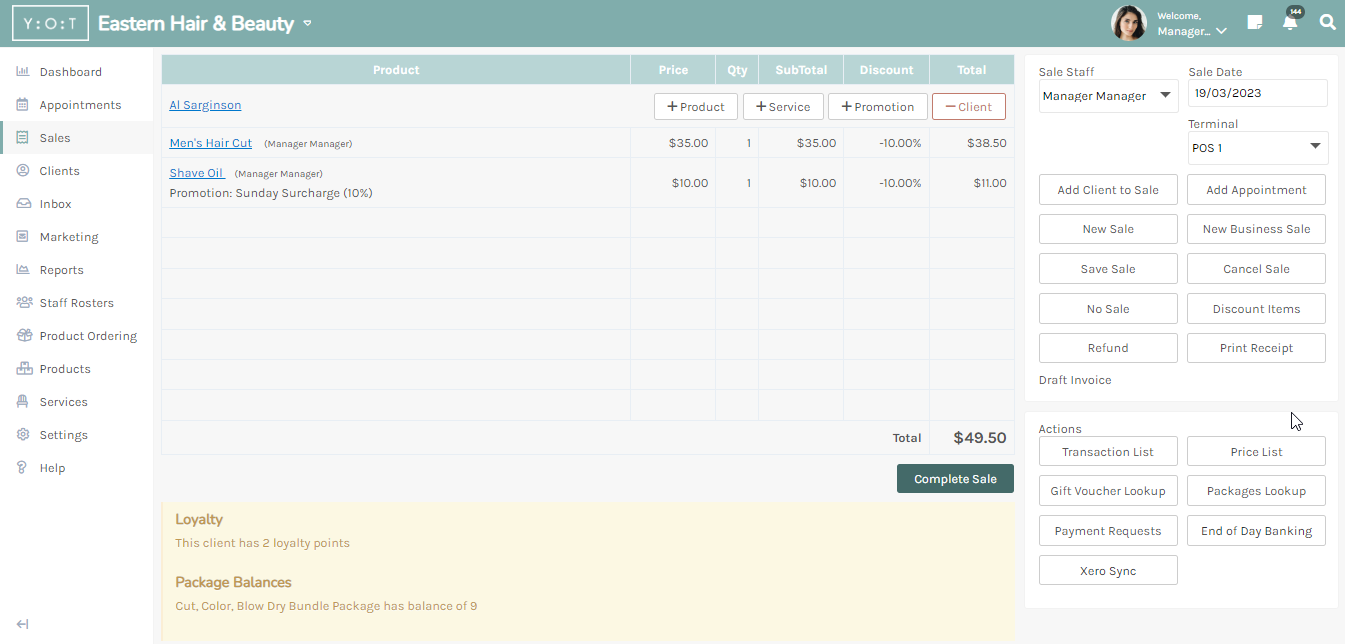1345x644 pixels.
Task: Click the Clients person icon
Action: (23, 171)
